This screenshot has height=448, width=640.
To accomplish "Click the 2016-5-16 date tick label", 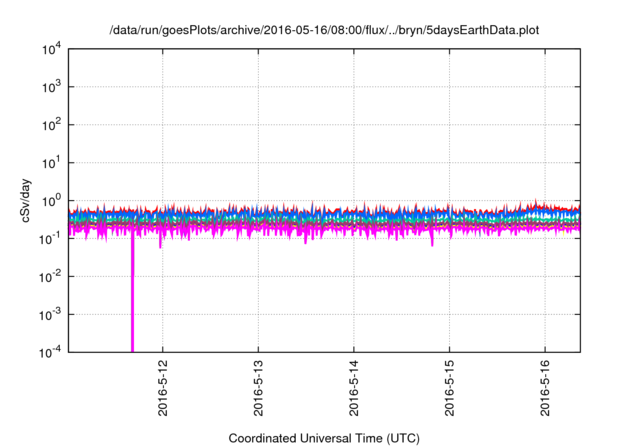I will coord(545,388).
